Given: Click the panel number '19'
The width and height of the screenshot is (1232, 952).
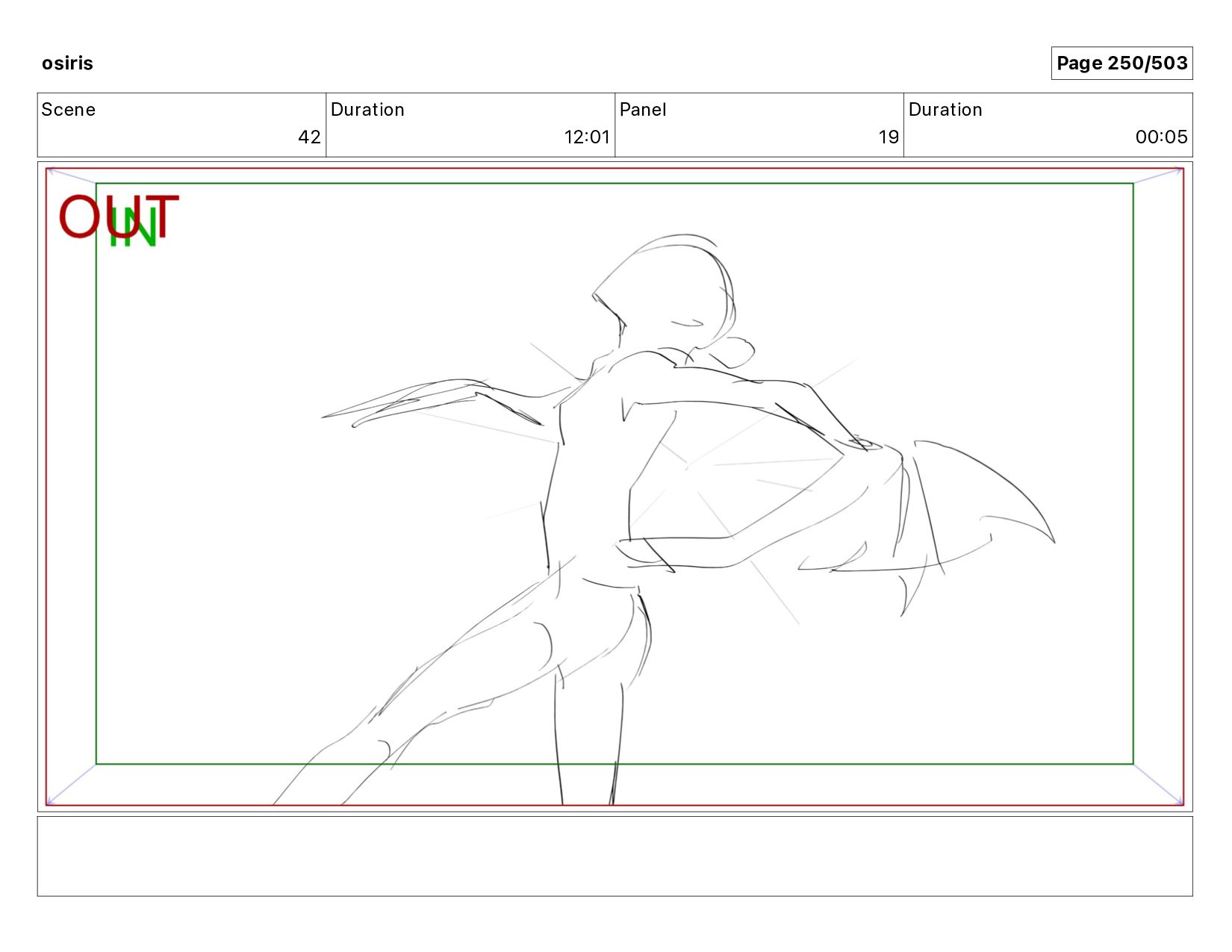Looking at the screenshot, I should (x=889, y=137).
